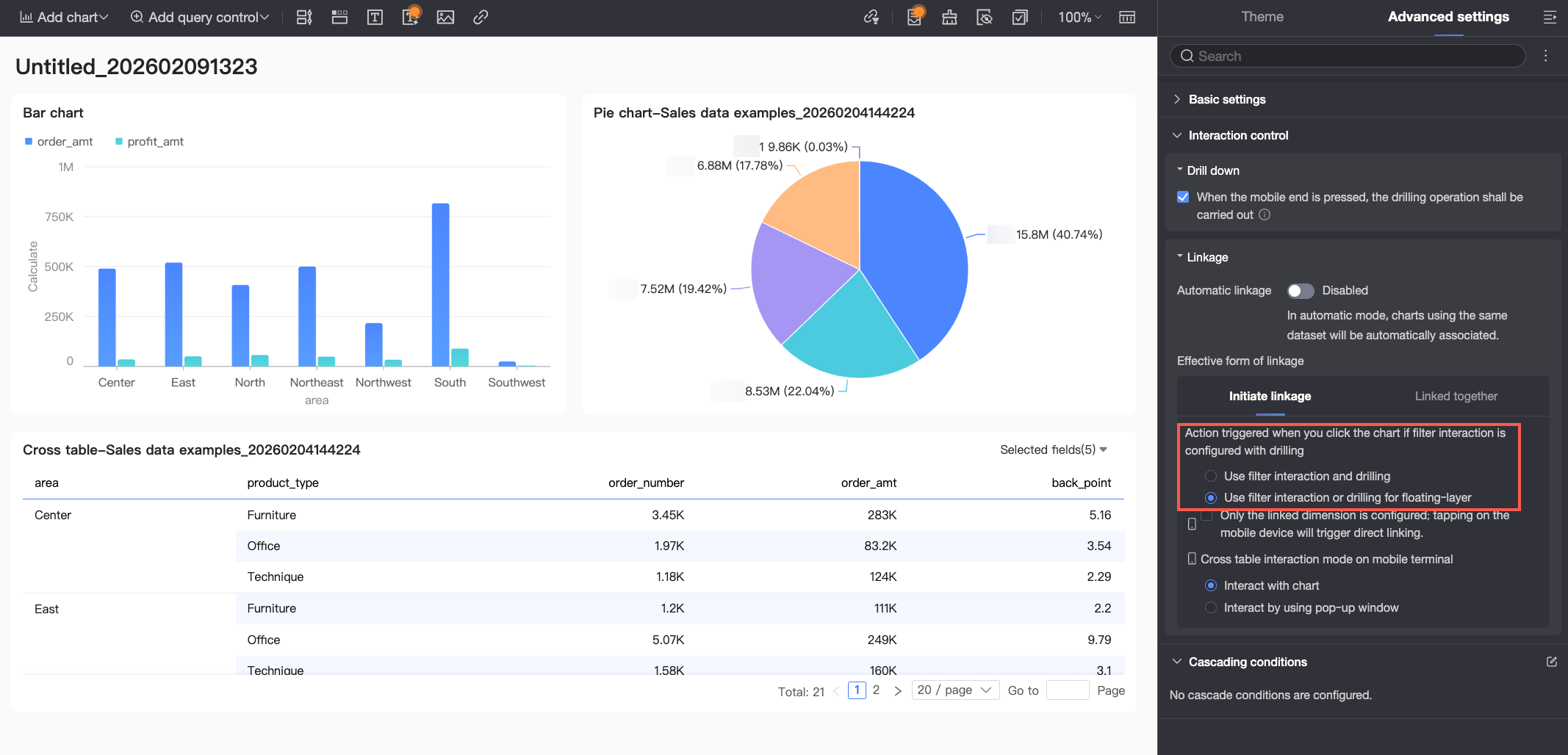Click the text box icon in toolbar

(x=375, y=17)
